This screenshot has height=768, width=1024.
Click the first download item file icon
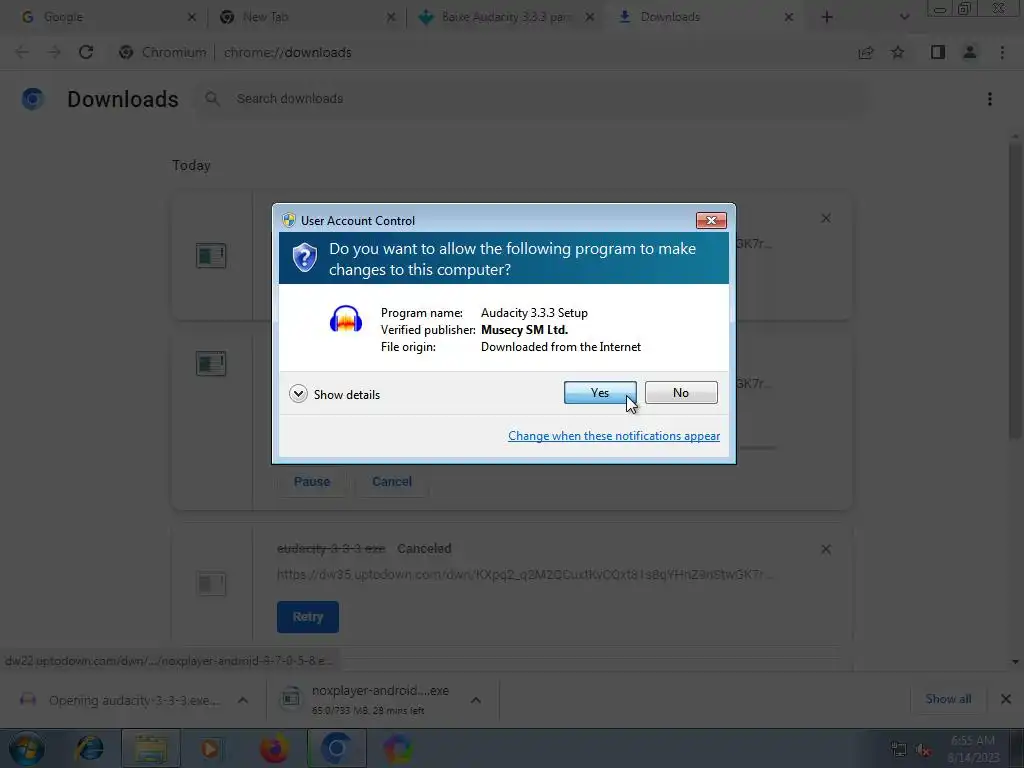[211, 255]
